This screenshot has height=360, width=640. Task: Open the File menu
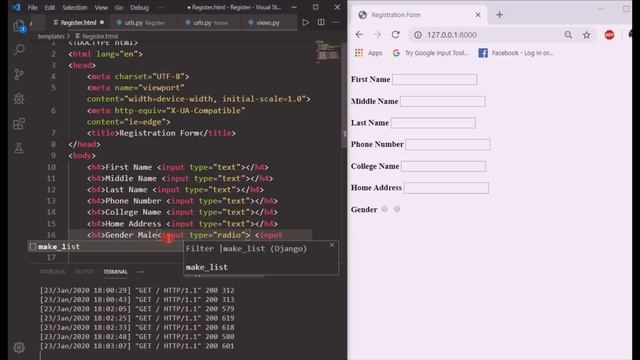pos(32,7)
